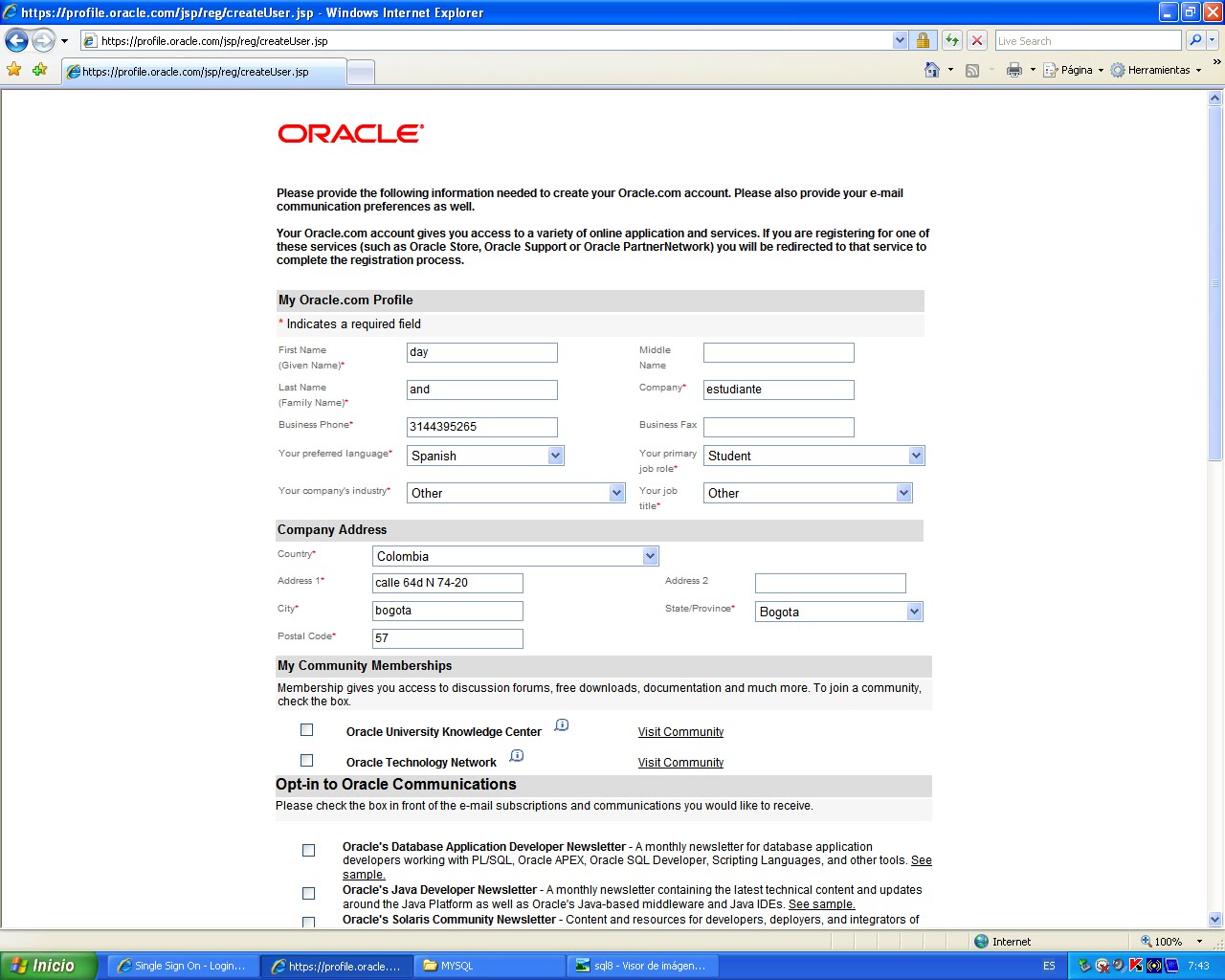Click the Last Name input field
Screen dimensions: 1225x980
click(482, 390)
